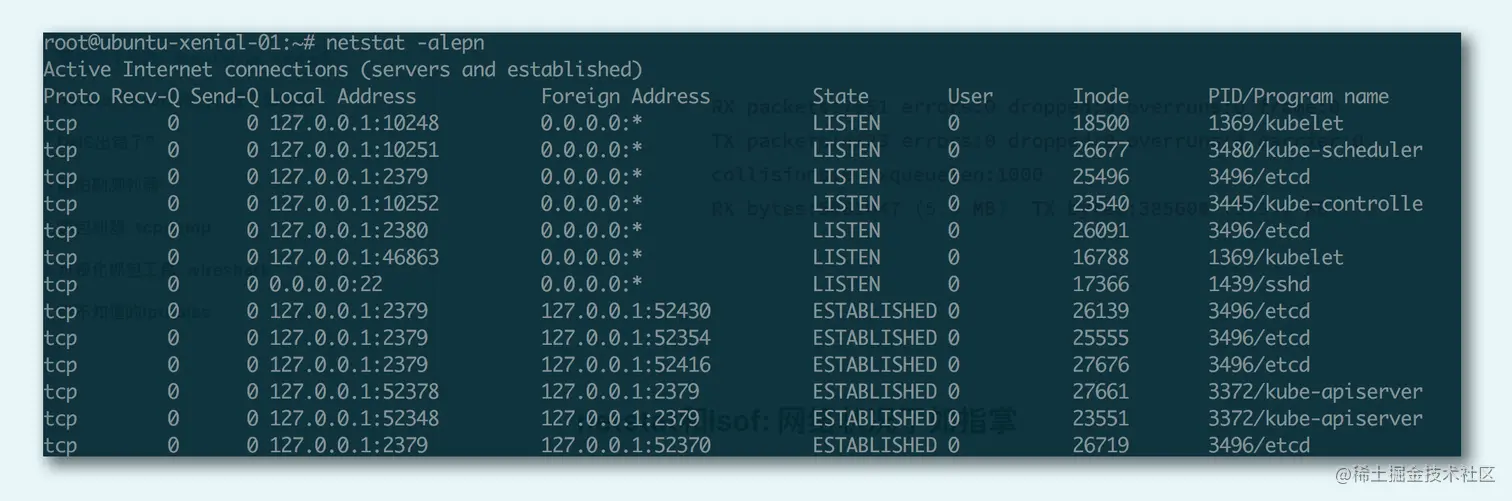Click the "Local Address" column header
Screen dimensions: 1512x501
point(343,97)
